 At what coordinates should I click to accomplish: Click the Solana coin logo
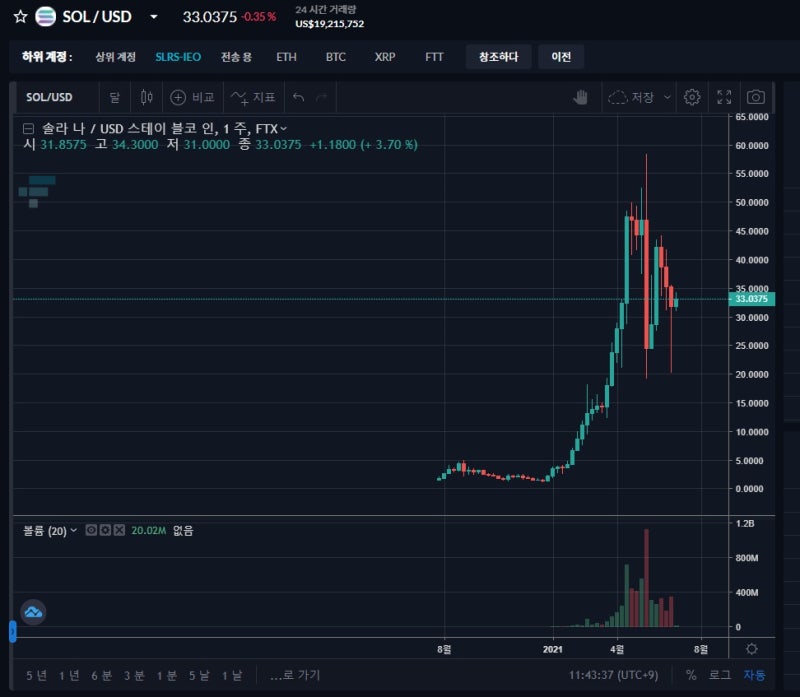[45, 17]
